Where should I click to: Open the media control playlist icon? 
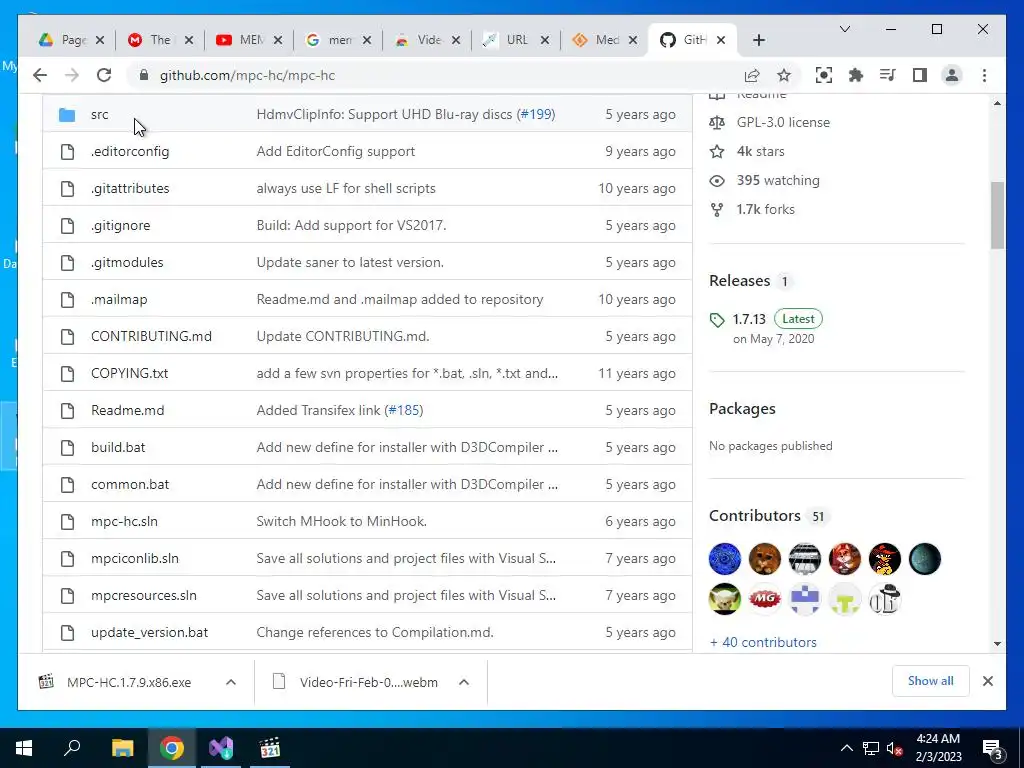click(887, 75)
